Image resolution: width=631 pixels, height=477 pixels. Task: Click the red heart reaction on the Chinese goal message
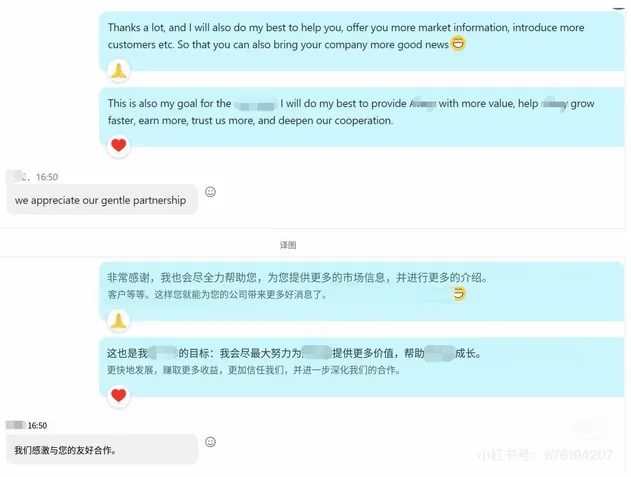[119, 396]
